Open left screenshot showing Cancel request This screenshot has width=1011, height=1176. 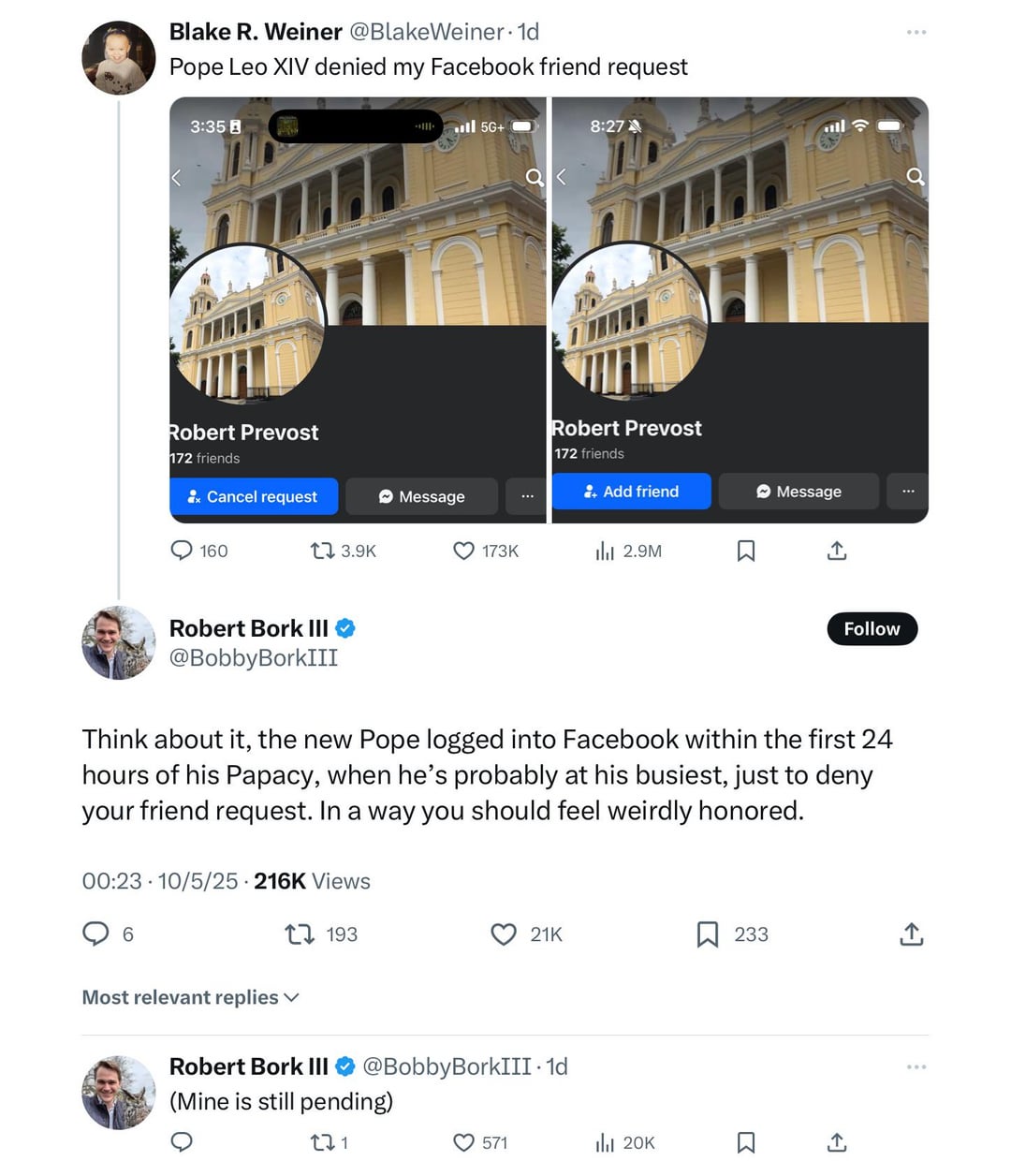[x=358, y=309]
